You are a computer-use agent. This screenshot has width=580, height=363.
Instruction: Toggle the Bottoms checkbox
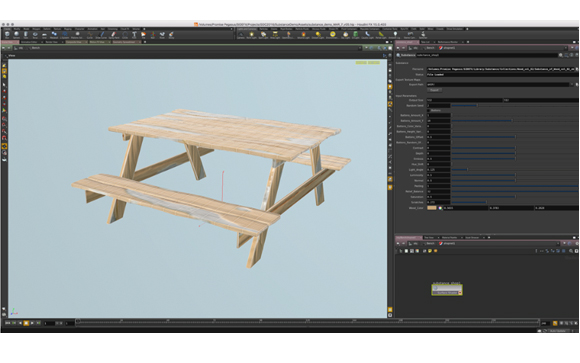click(x=429, y=110)
